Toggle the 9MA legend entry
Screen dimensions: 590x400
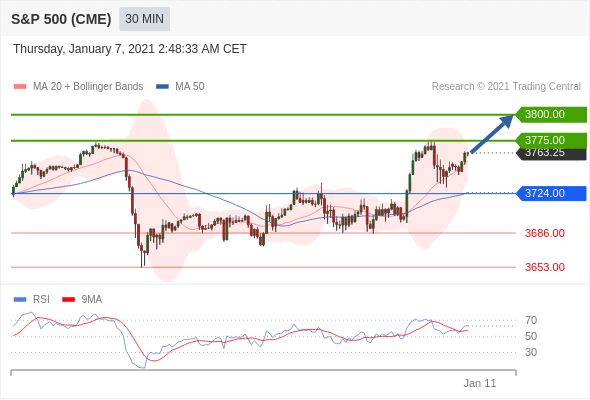(x=82, y=300)
